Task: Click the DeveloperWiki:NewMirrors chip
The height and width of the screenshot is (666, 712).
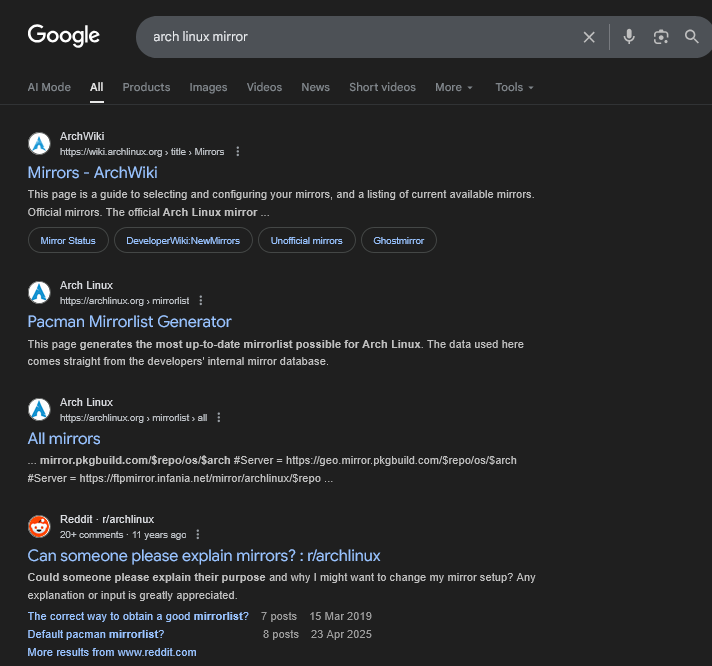Action: click(183, 241)
